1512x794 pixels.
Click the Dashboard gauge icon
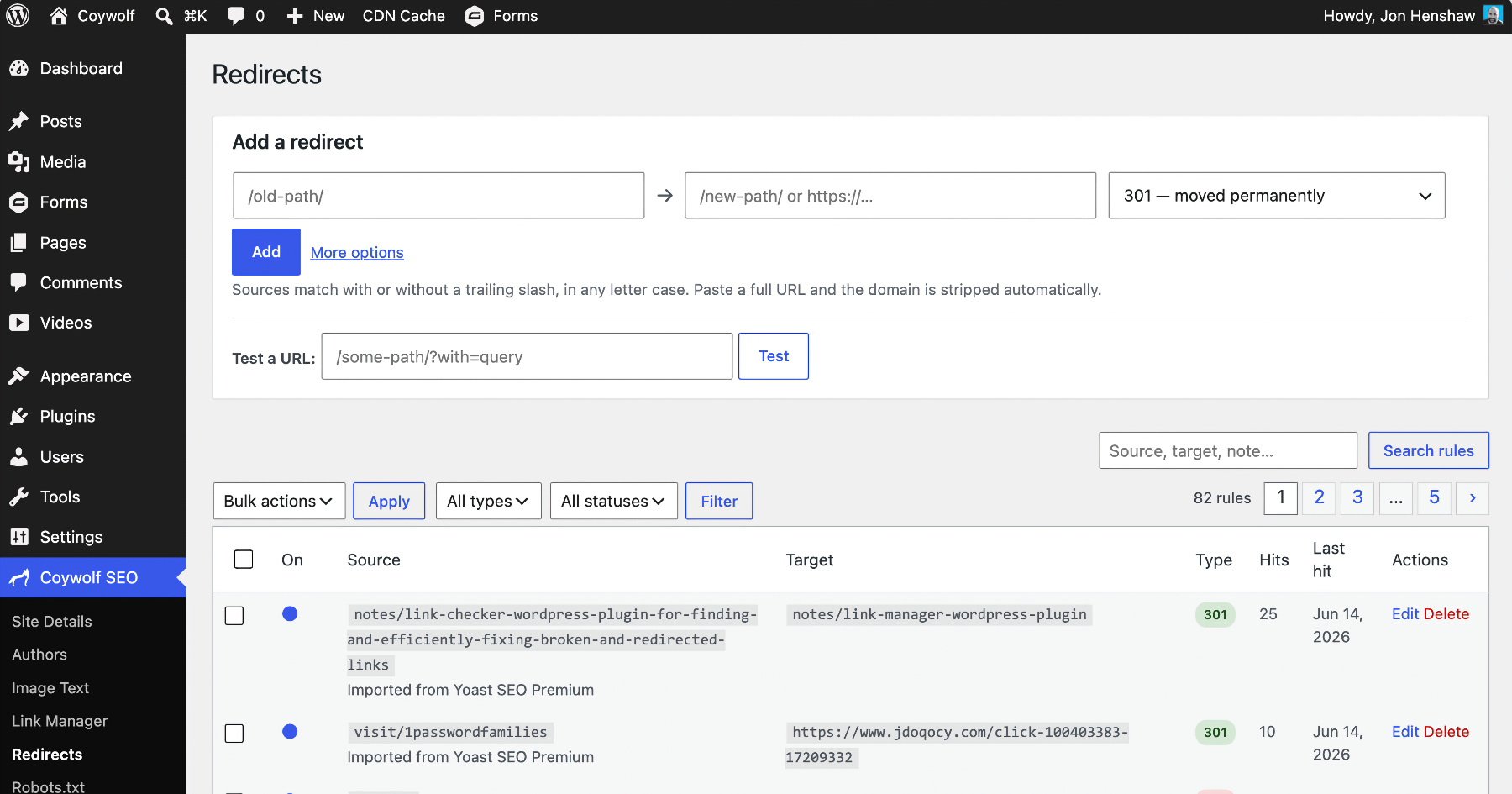19,69
